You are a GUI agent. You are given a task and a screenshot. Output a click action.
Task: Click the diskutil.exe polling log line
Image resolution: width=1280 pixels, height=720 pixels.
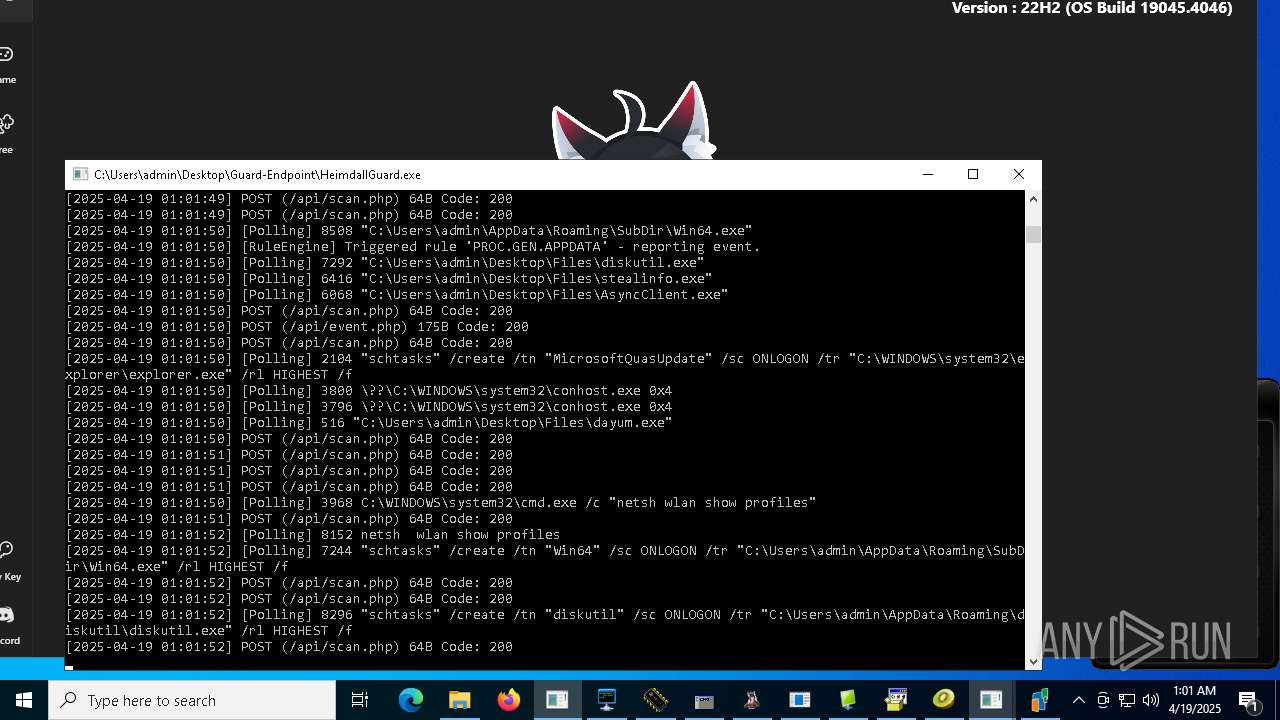[x=385, y=263]
